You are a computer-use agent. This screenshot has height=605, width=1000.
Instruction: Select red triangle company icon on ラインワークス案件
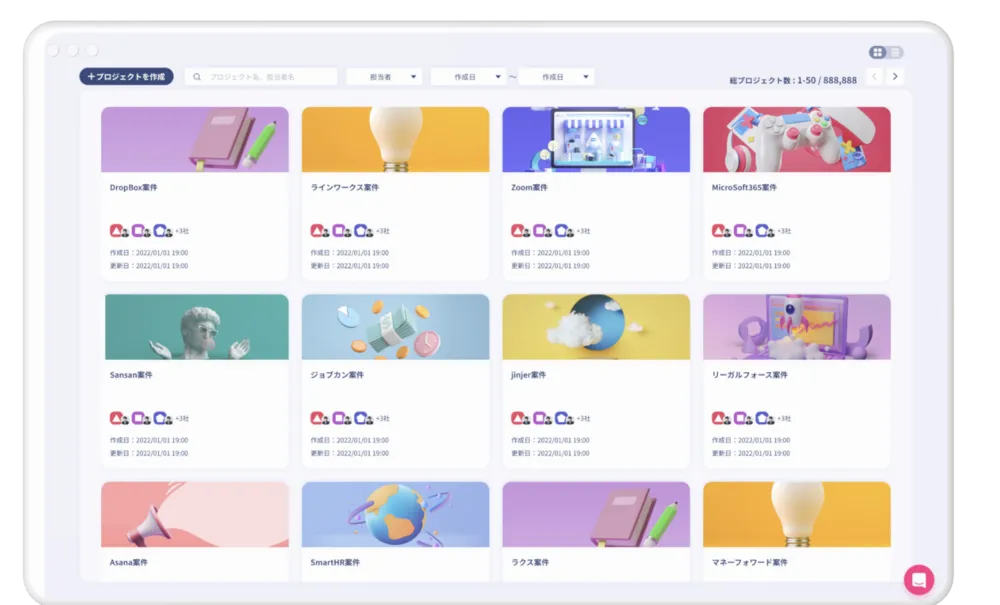pos(317,230)
